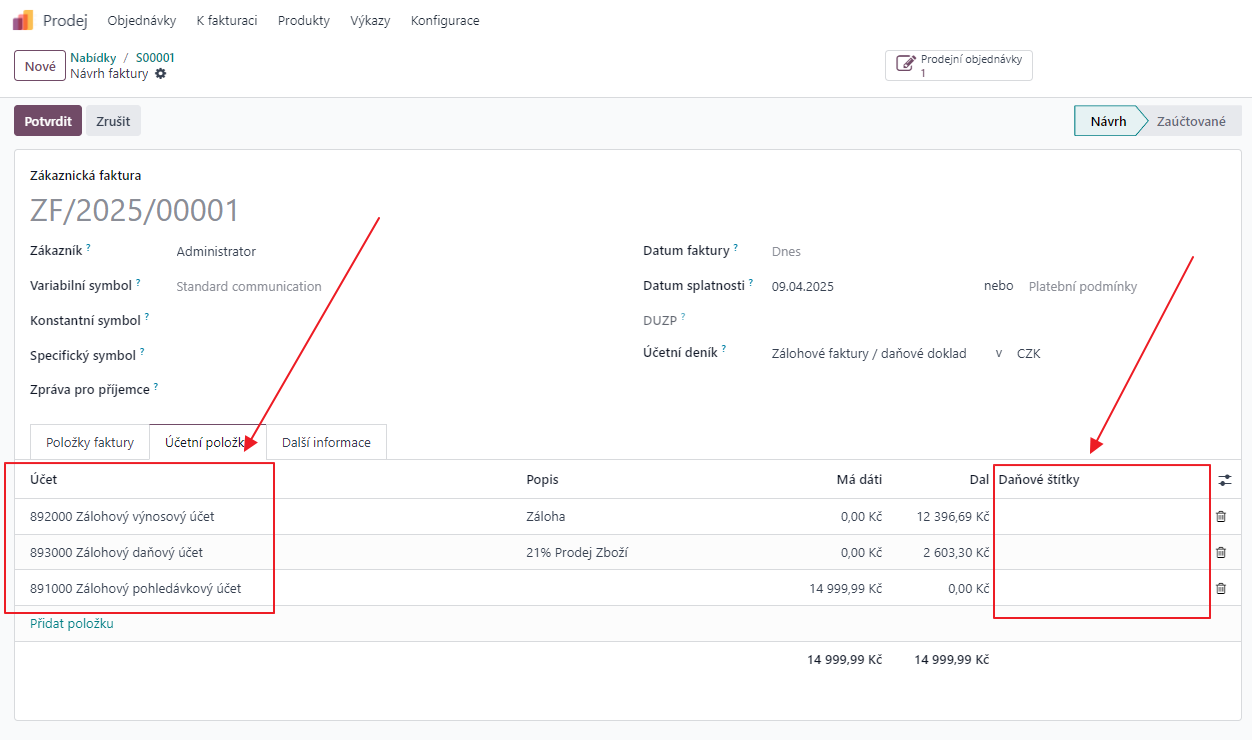This screenshot has width=1252, height=740.
Task: Click the Prodej app logo icon
Action: point(22,20)
